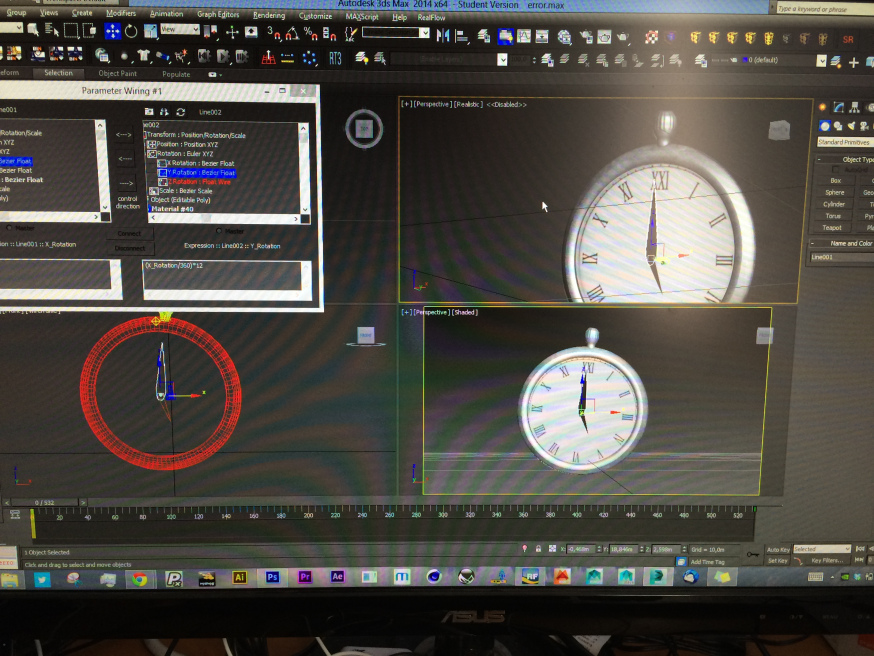
Task: Select the Move transform tool in toolbar
Action: click(x=112, y=31)
